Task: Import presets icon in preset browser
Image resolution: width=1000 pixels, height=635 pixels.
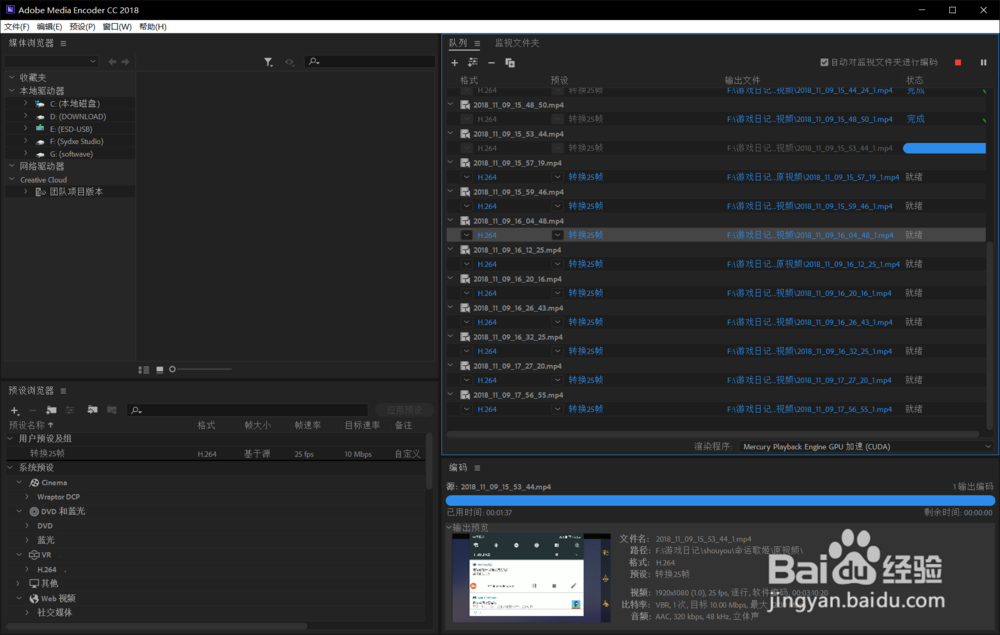Action: point(92,410)
